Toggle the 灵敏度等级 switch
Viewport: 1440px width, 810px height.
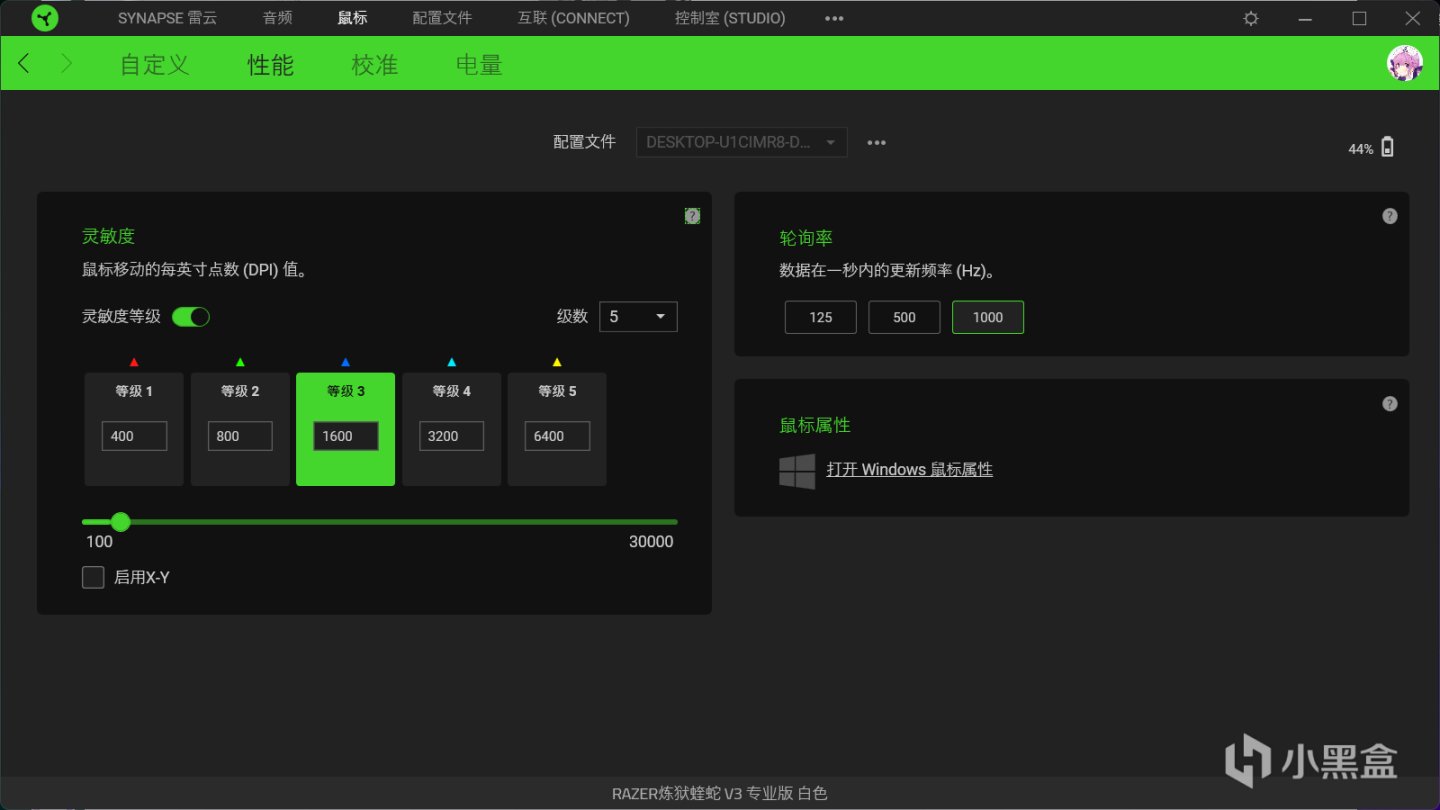coord(191,317)
